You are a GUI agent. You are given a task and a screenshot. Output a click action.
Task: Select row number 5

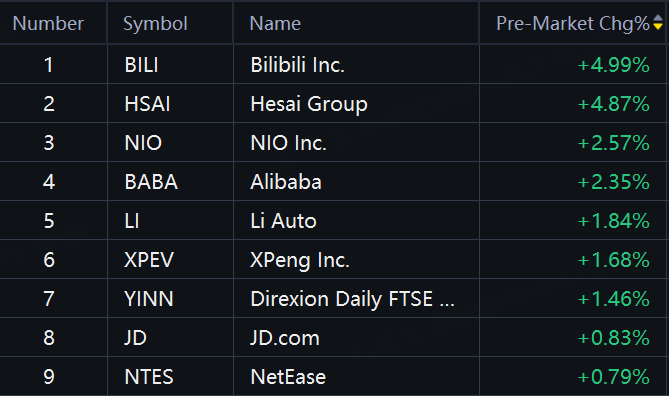coord(49,221)
